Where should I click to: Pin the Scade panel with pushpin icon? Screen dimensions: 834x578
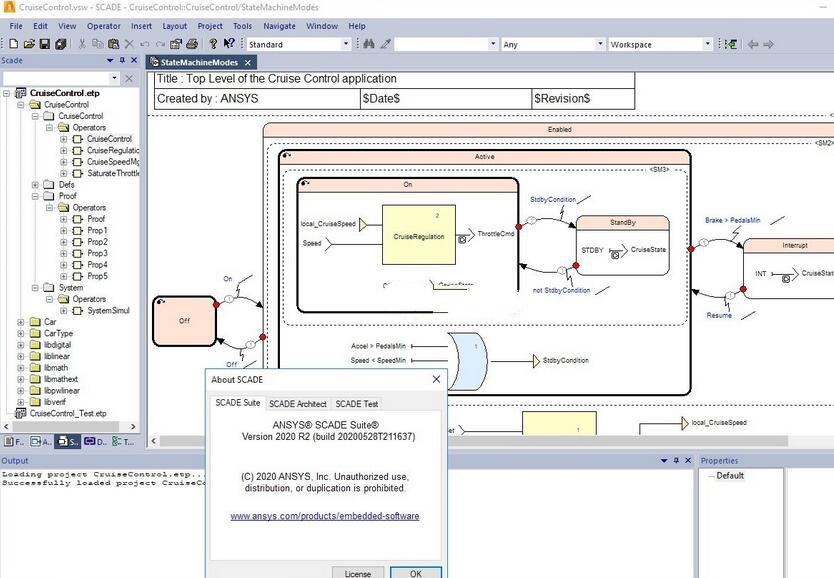(x=122, y=60)
